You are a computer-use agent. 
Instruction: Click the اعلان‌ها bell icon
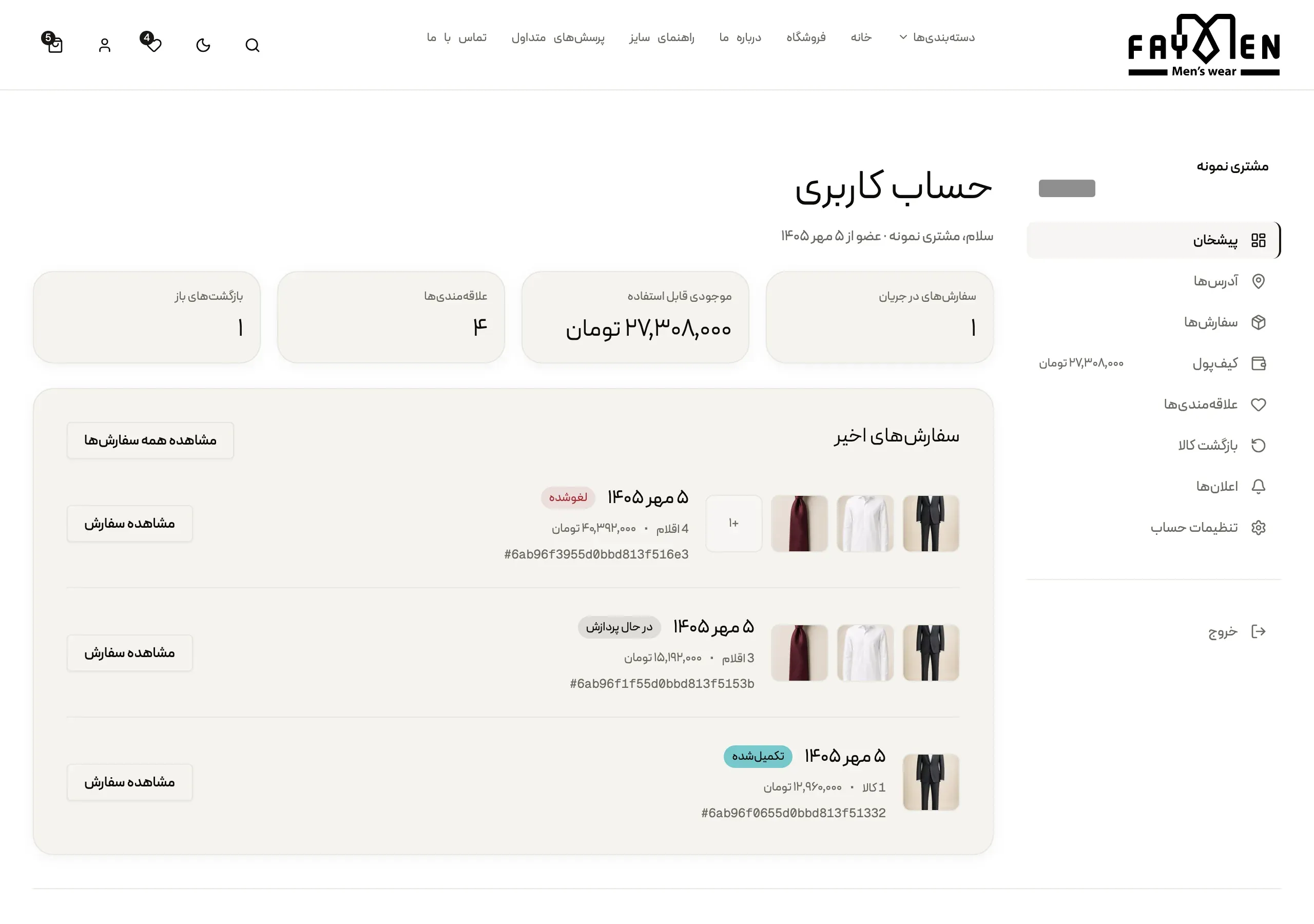[1259, 487]
